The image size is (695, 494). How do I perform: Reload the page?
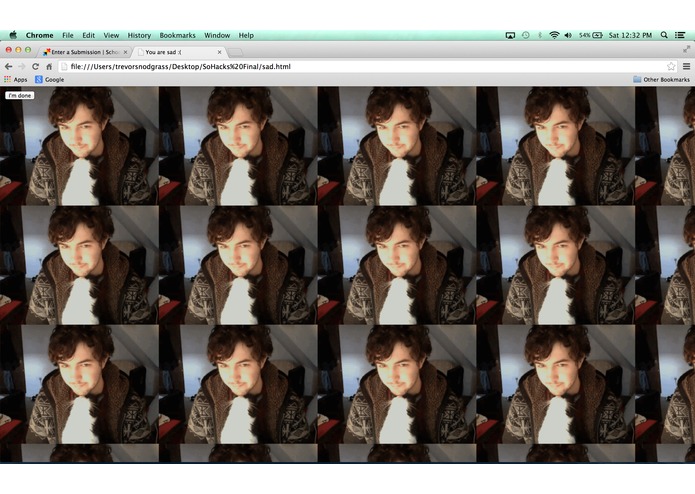[x=35, y=66]
